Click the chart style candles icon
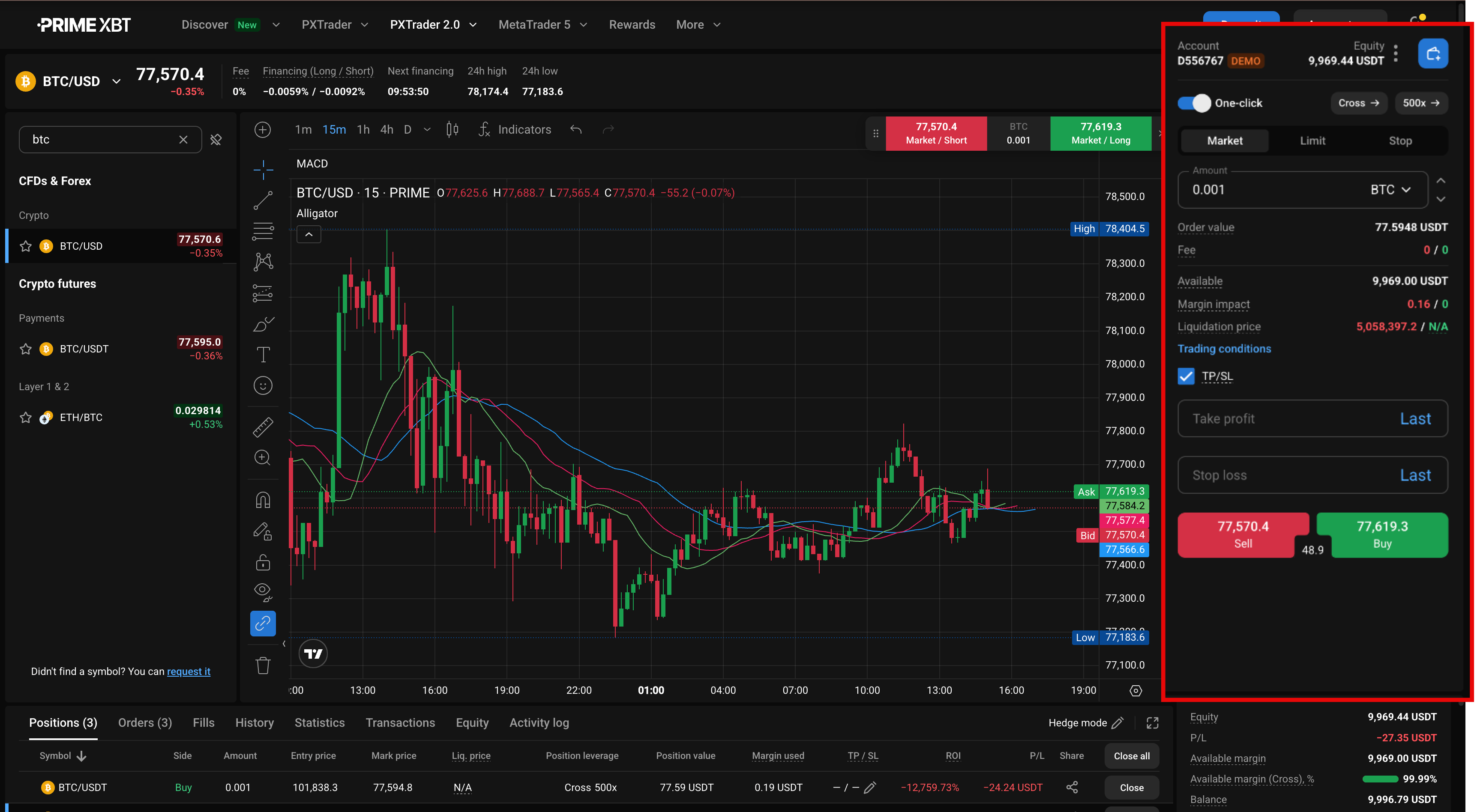The image size is (1480, 812). pyautogui.click(x=453, y=130)
